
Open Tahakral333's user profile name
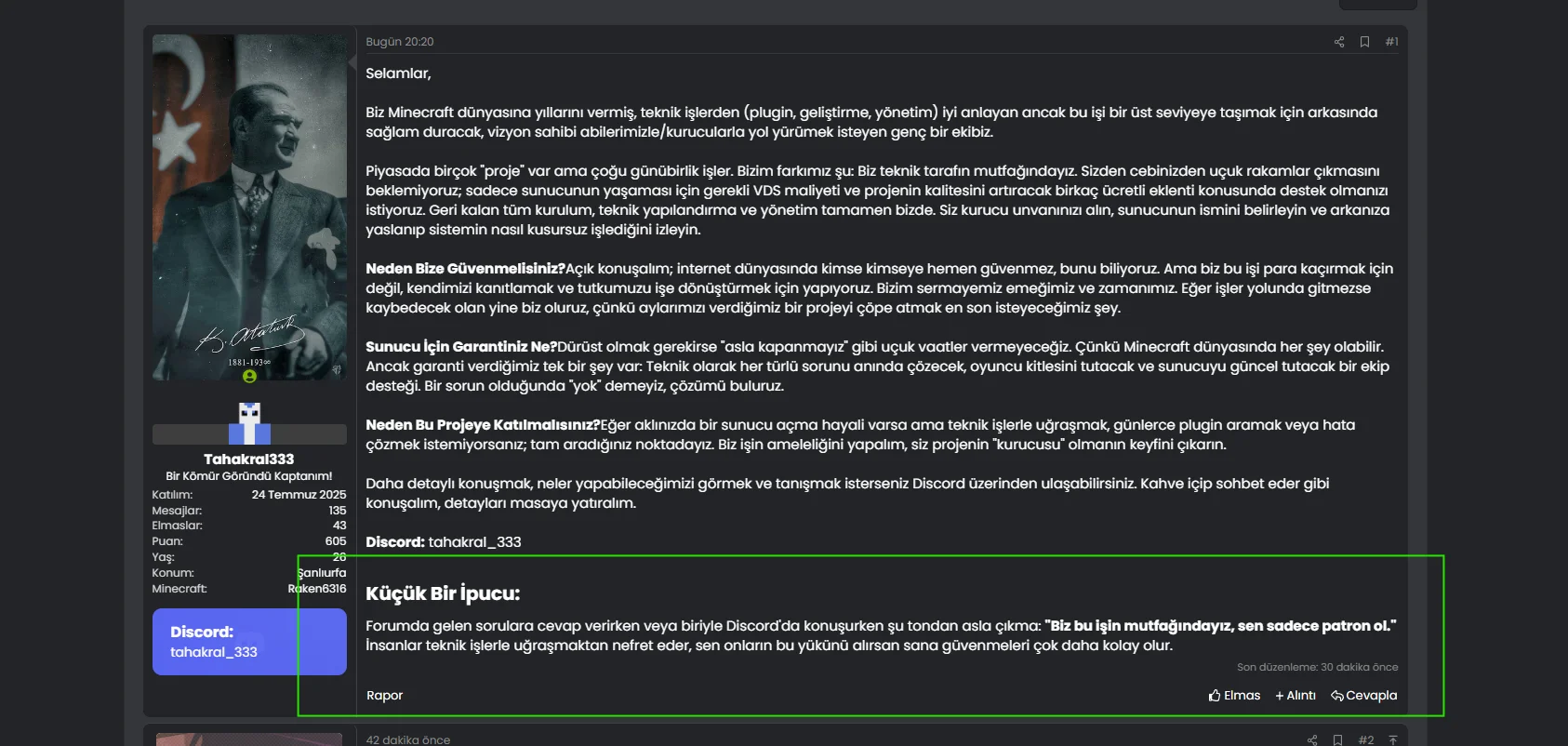(x=249, y=459)
